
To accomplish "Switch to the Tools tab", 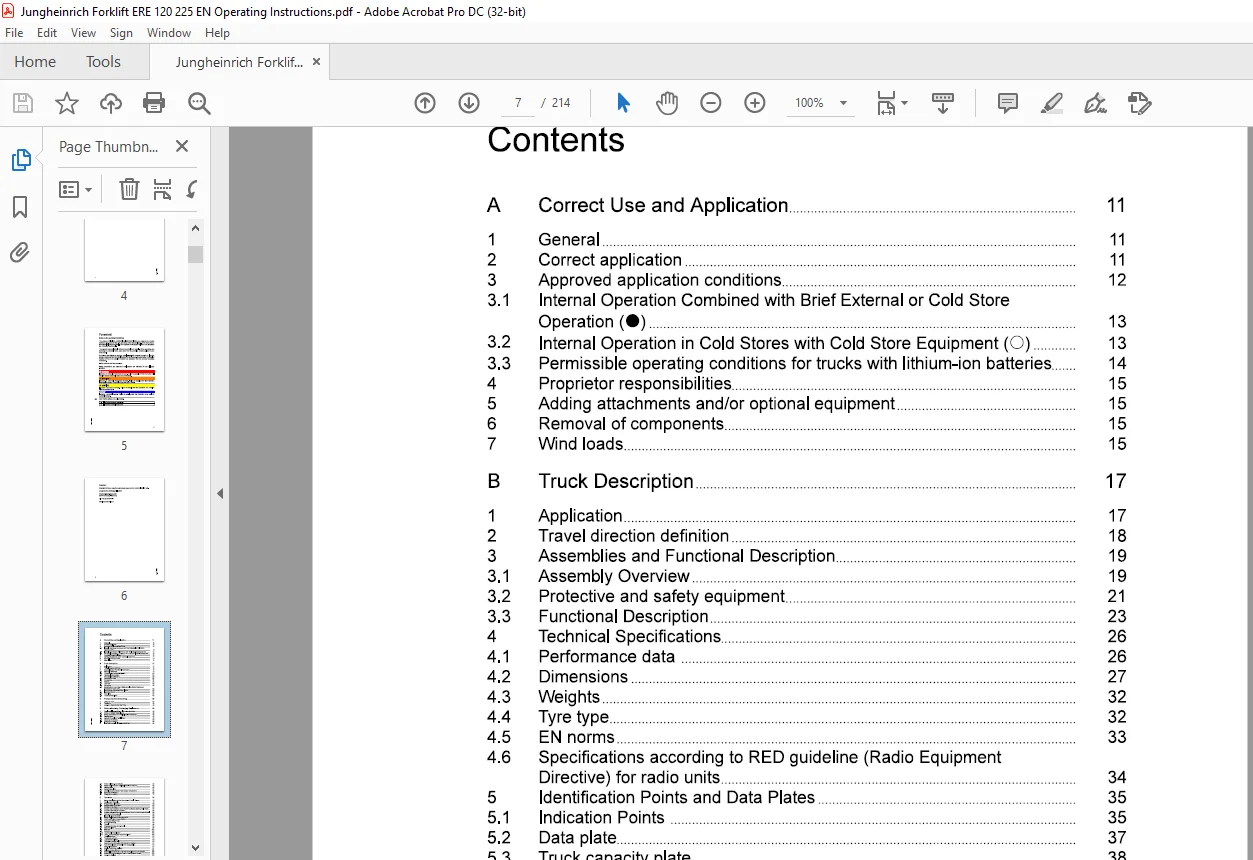I will [x=103, y=62].
